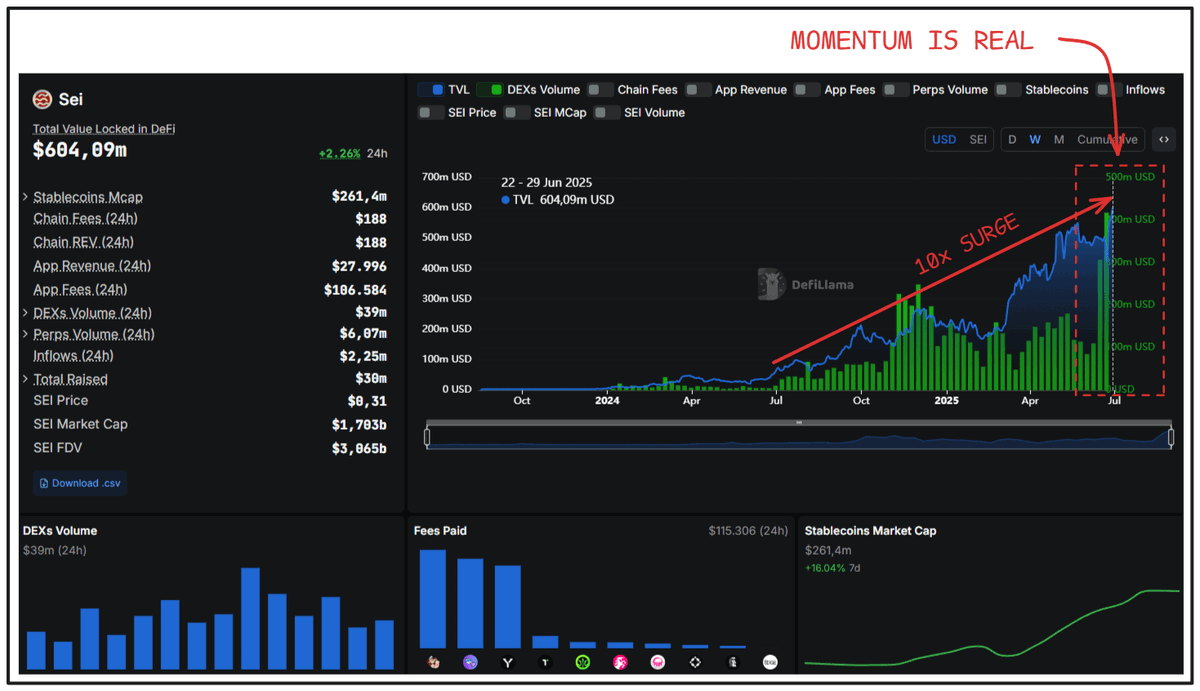Image resolution: width=1200 pixels, height=691 pixels.
Task: Toggle the TVL chart series off
Action: (431, 90)
